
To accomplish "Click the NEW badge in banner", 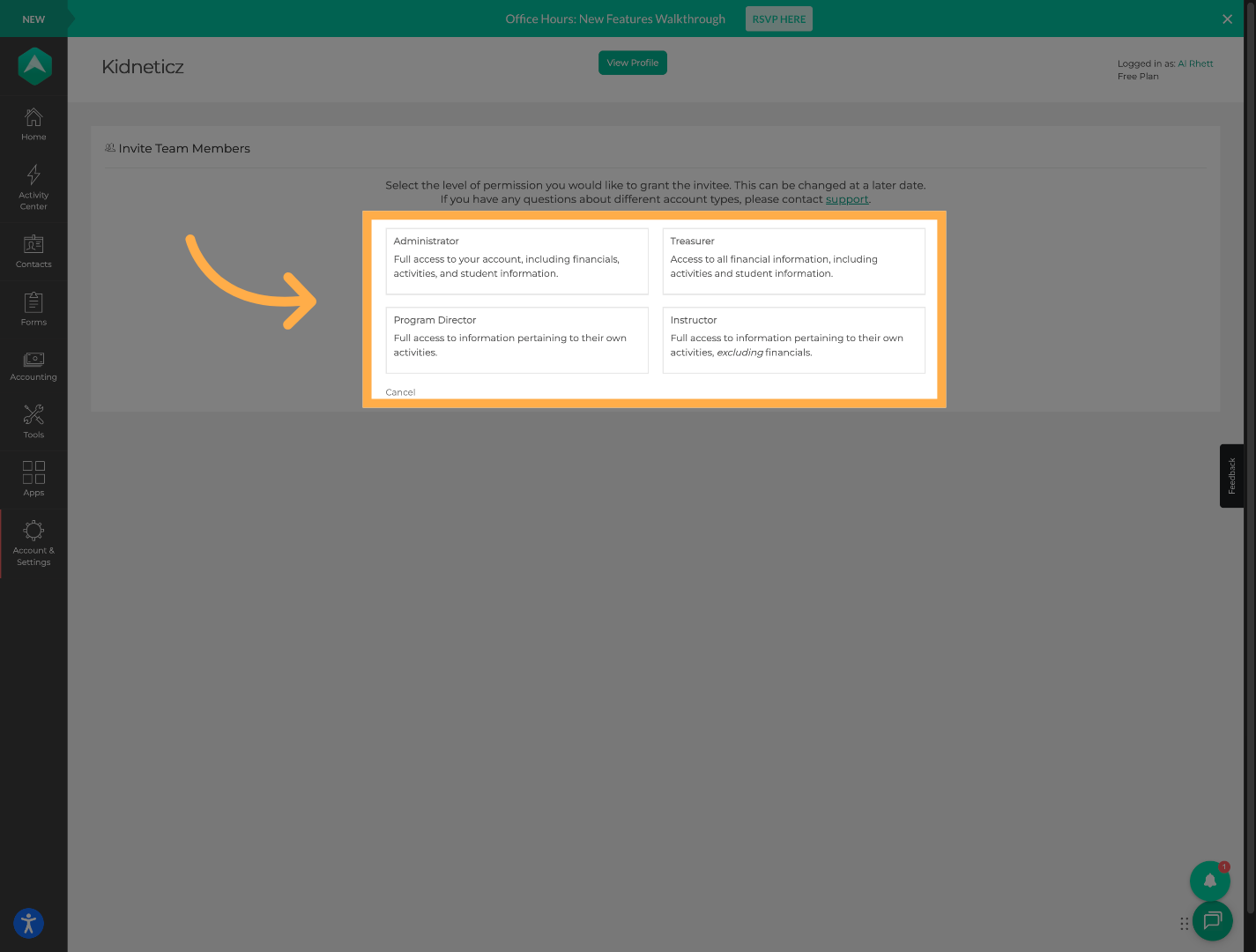I will 33,19.
